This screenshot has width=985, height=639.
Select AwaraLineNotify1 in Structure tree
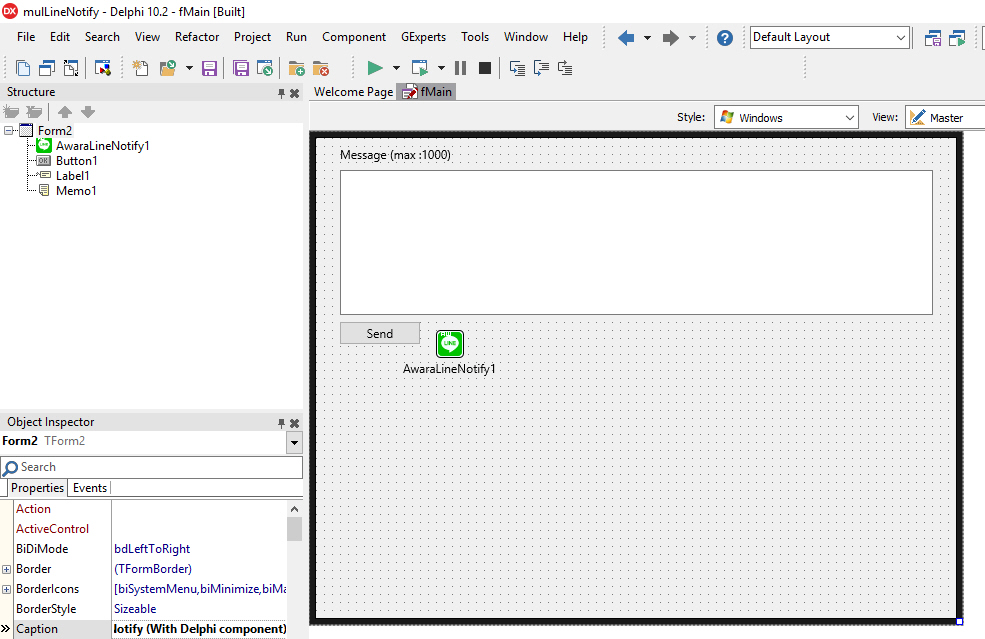(x=102, y=146)
